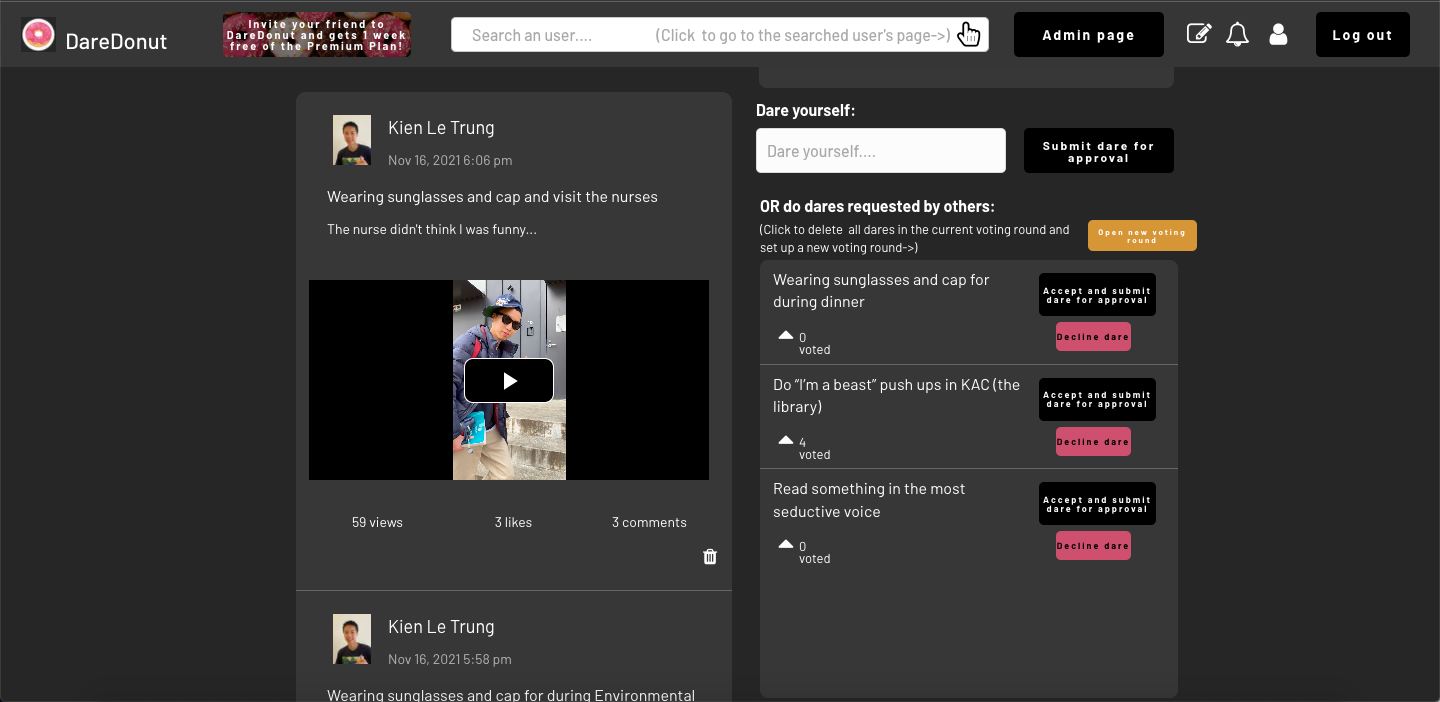Screen dimensions: 1440x702
Task: Accept the sunglasses and cap dinner dare
Action: tap(1097, 295)
